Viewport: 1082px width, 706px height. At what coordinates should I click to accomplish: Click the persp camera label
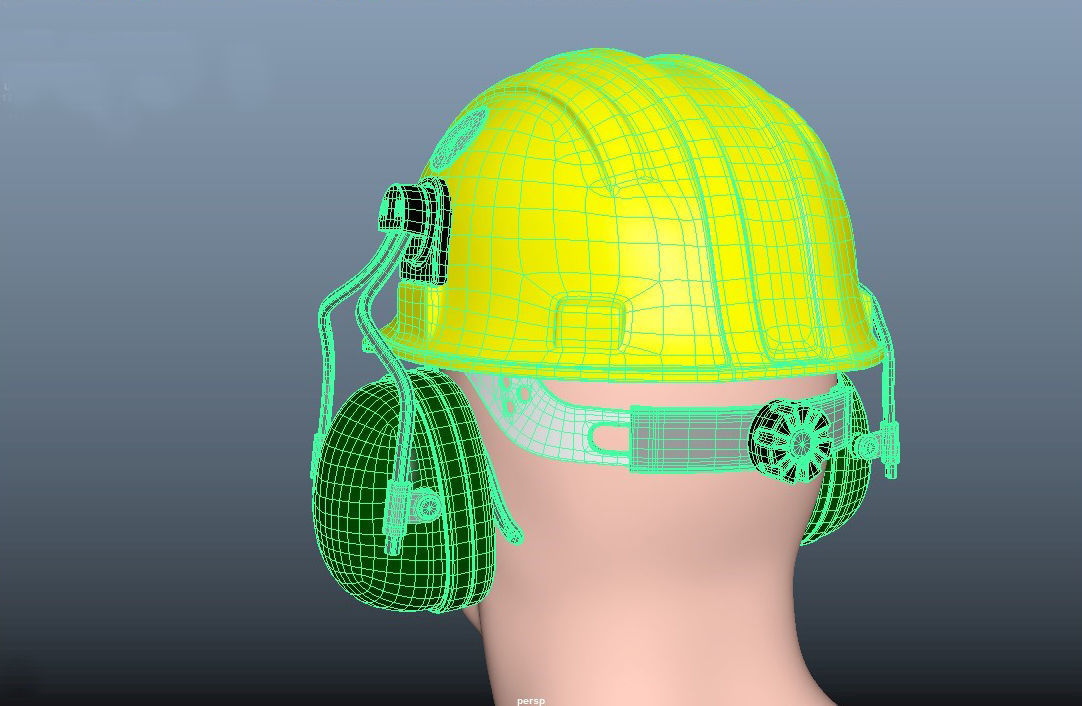point(530,700)
